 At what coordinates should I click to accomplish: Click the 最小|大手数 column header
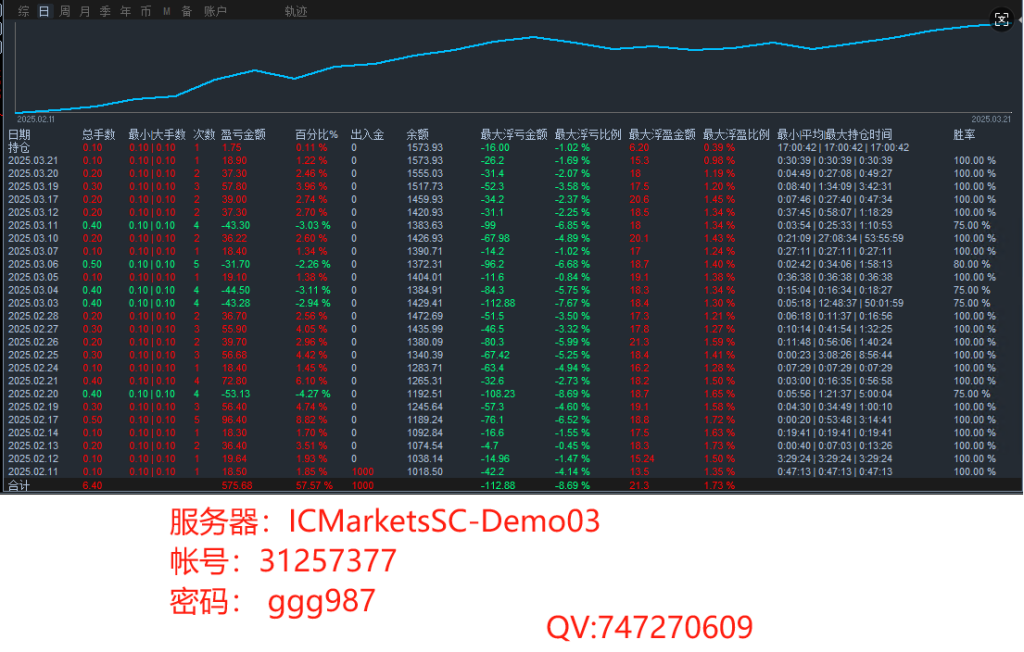point(157,135)
